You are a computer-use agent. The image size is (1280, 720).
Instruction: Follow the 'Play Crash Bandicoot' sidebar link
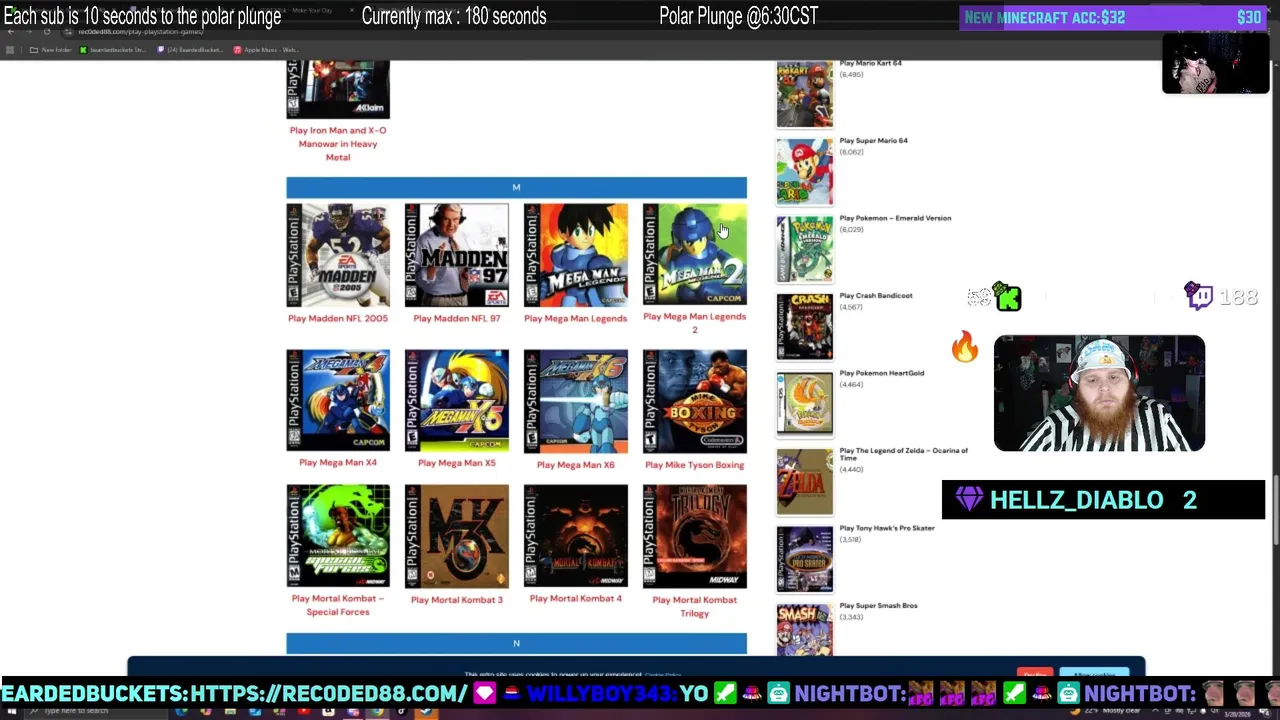(x=876, y=296)
